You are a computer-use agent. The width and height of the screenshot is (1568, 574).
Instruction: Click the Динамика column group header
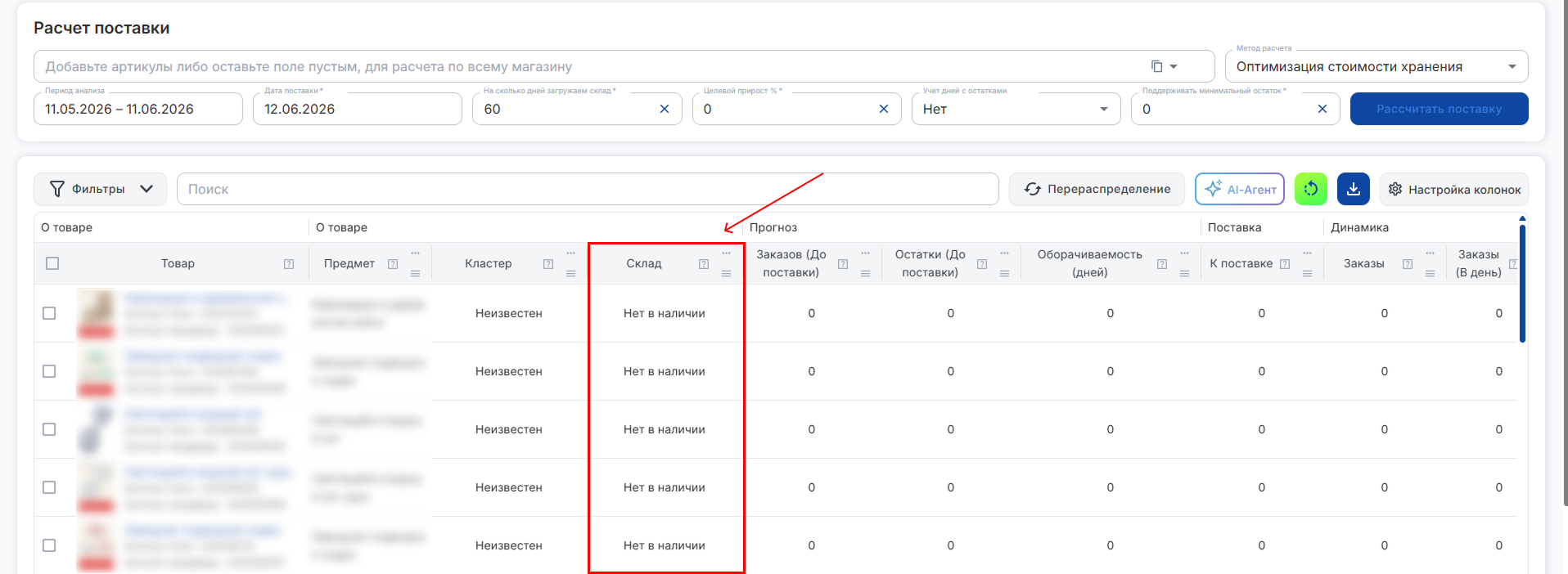pyautogui.click(x=1359, y=227)
